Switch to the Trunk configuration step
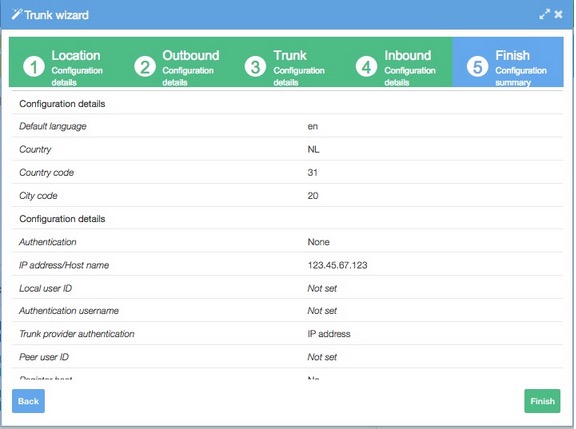576x429 pixels. [286, 62]
